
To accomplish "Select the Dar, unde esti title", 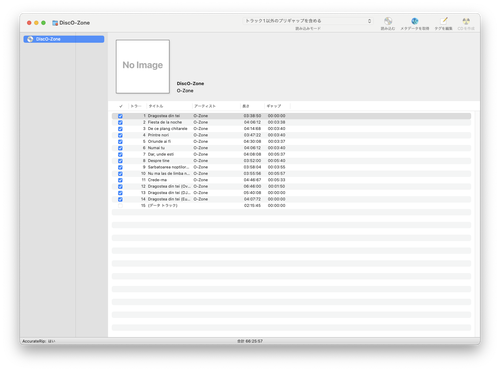I will click(x=161, y=154).
